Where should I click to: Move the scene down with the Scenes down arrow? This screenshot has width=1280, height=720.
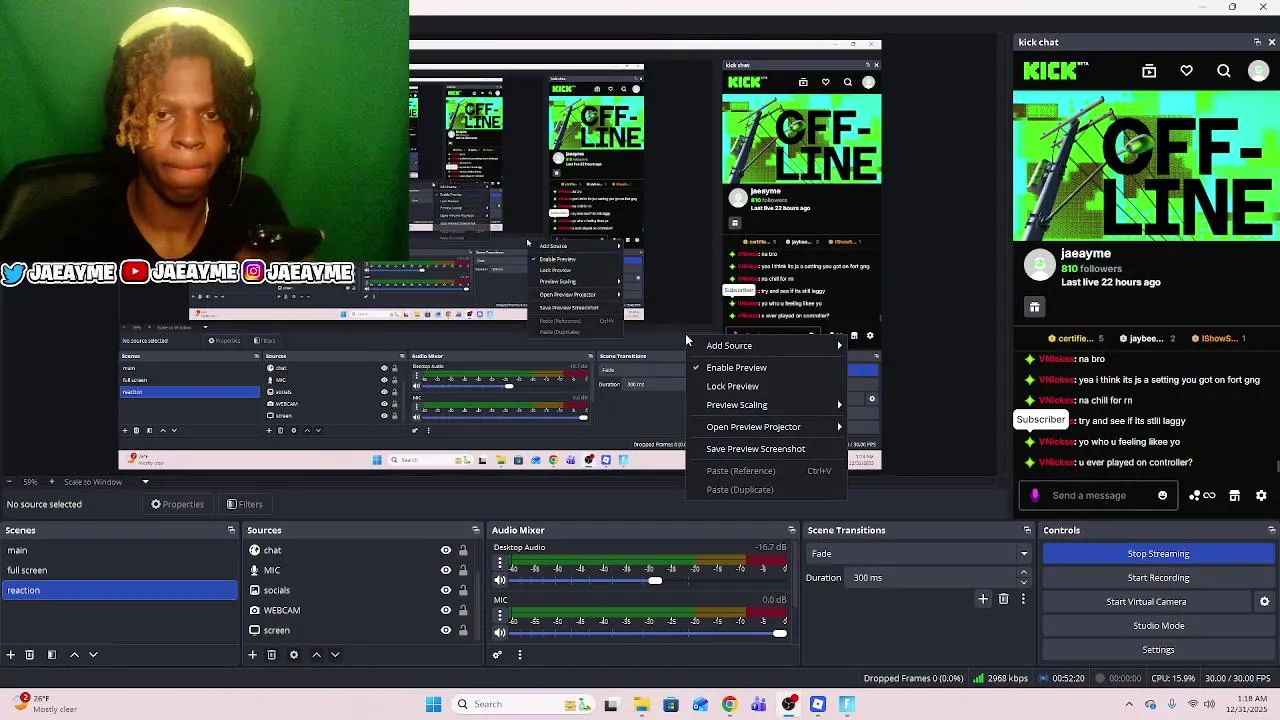(x=93, y=655)
